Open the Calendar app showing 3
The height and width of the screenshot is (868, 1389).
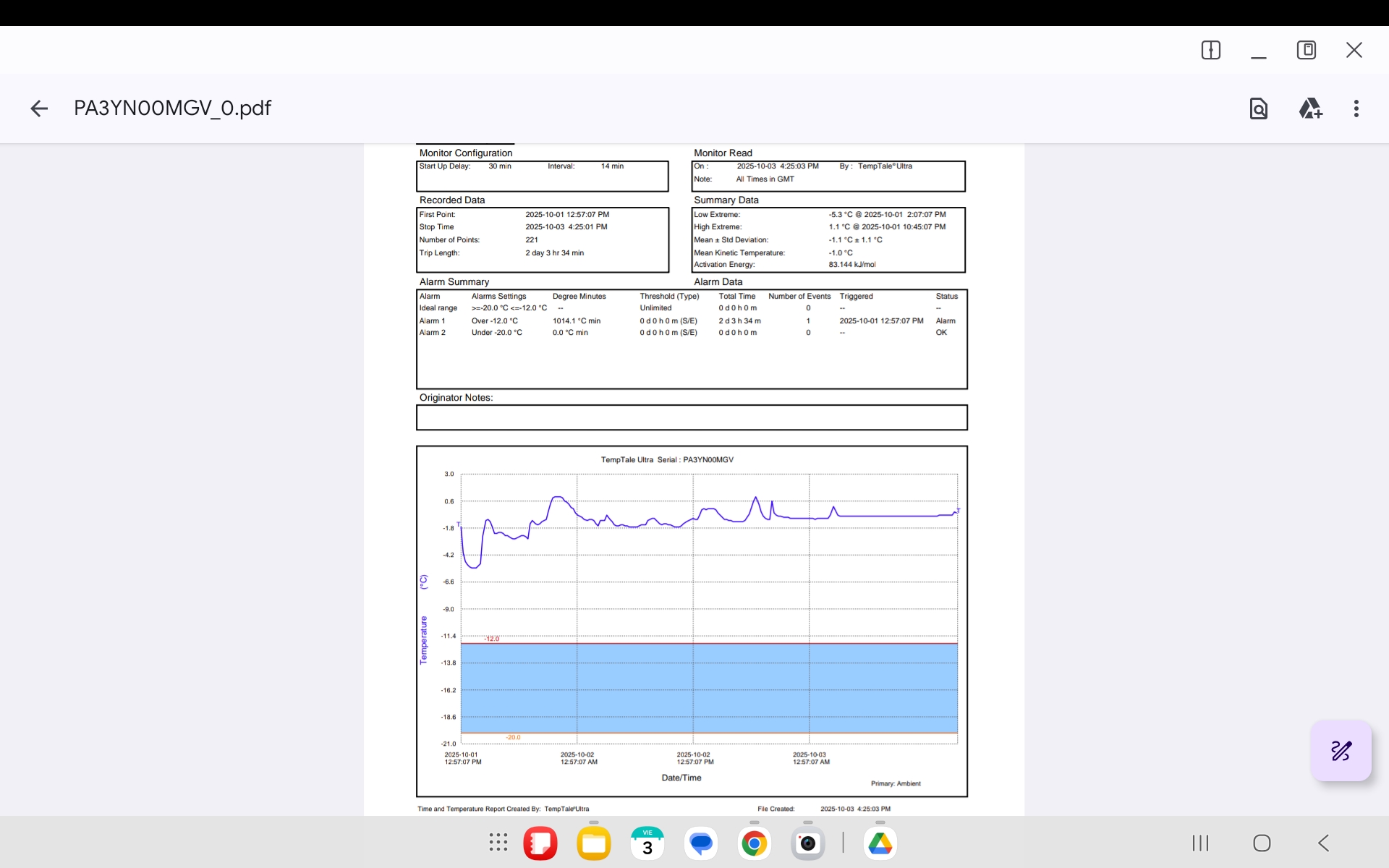pos(647,843)
